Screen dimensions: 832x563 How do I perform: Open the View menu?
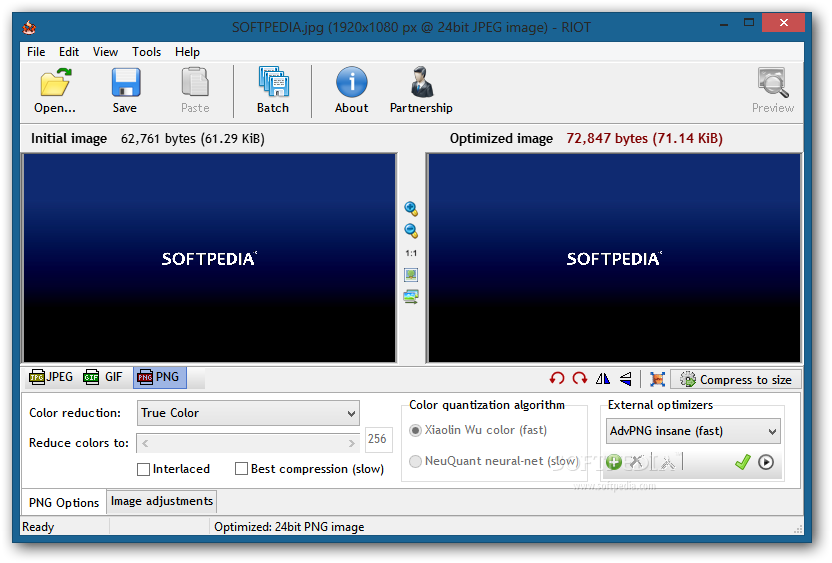click(105, 52)
